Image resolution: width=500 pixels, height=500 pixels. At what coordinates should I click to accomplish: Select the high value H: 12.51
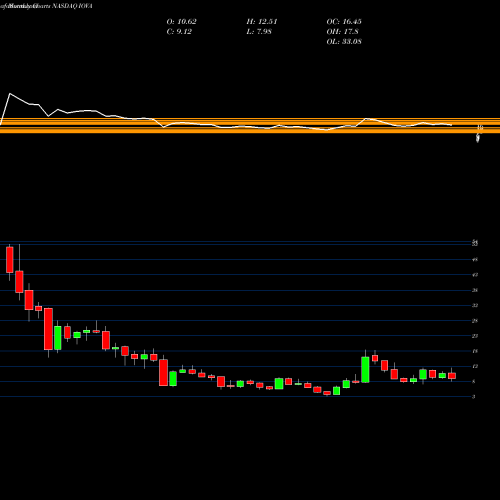(x=262, y=22)
